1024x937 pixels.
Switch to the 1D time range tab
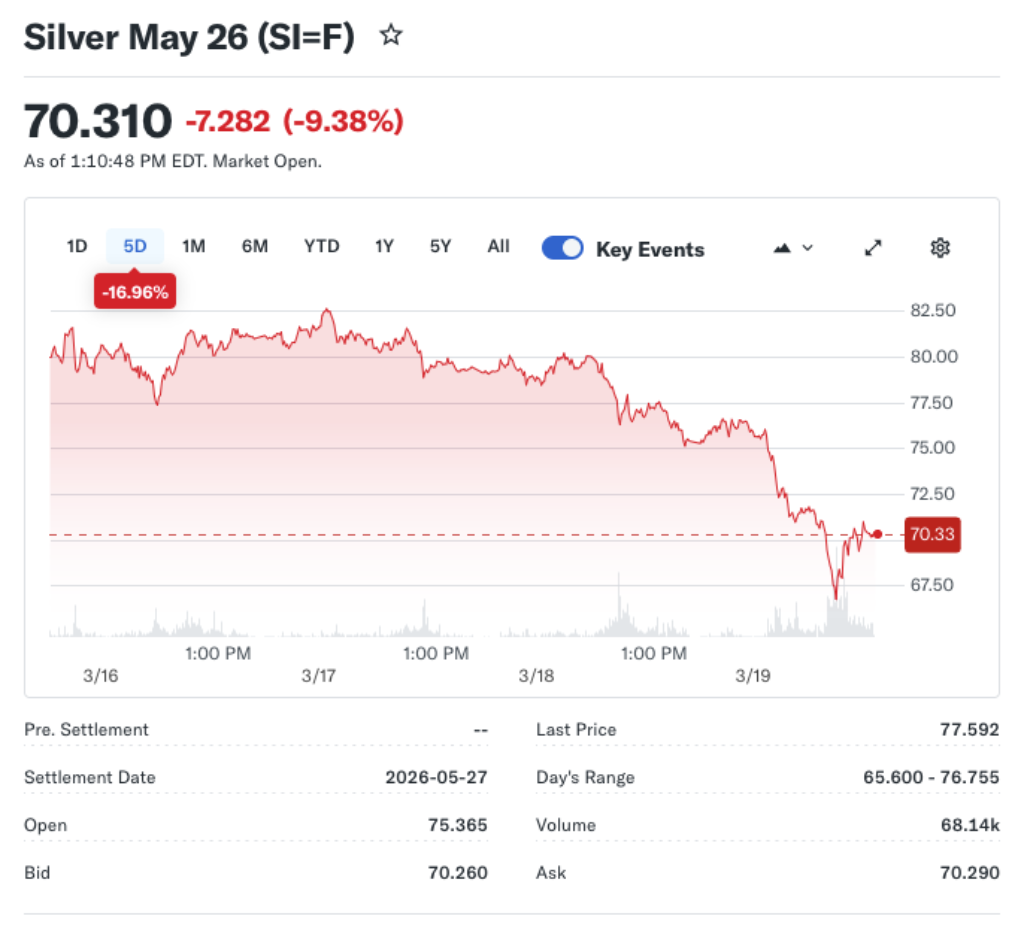77,246
